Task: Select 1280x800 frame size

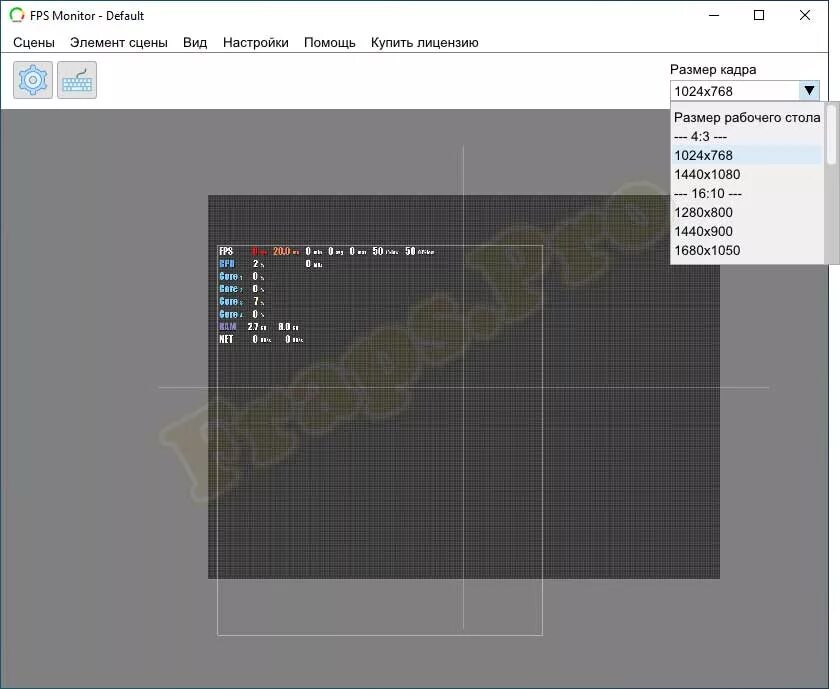Action: pyautogui.click(x=747, y=212)
